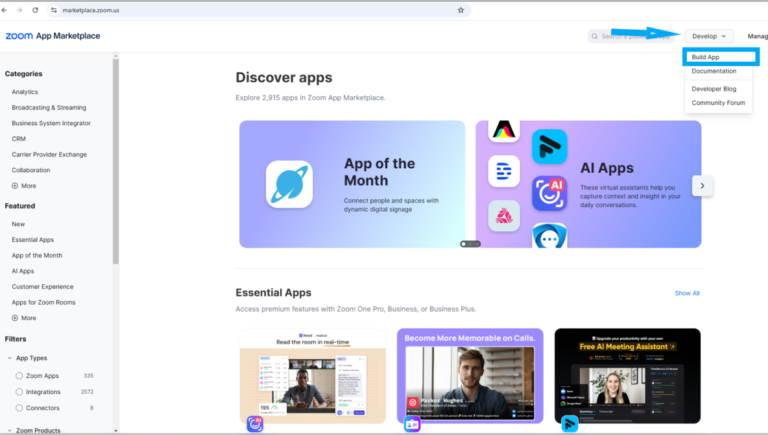Viewport: 768px width, 435px height.
Task: Open the CRM category
Action: tap(19, 139)
